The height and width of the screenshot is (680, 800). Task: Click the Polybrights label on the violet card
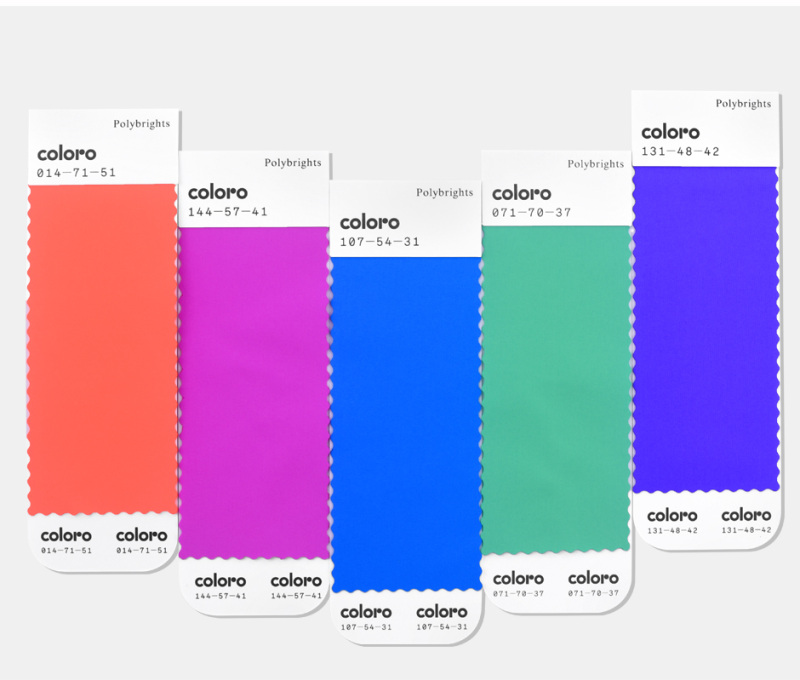(743, 104)
